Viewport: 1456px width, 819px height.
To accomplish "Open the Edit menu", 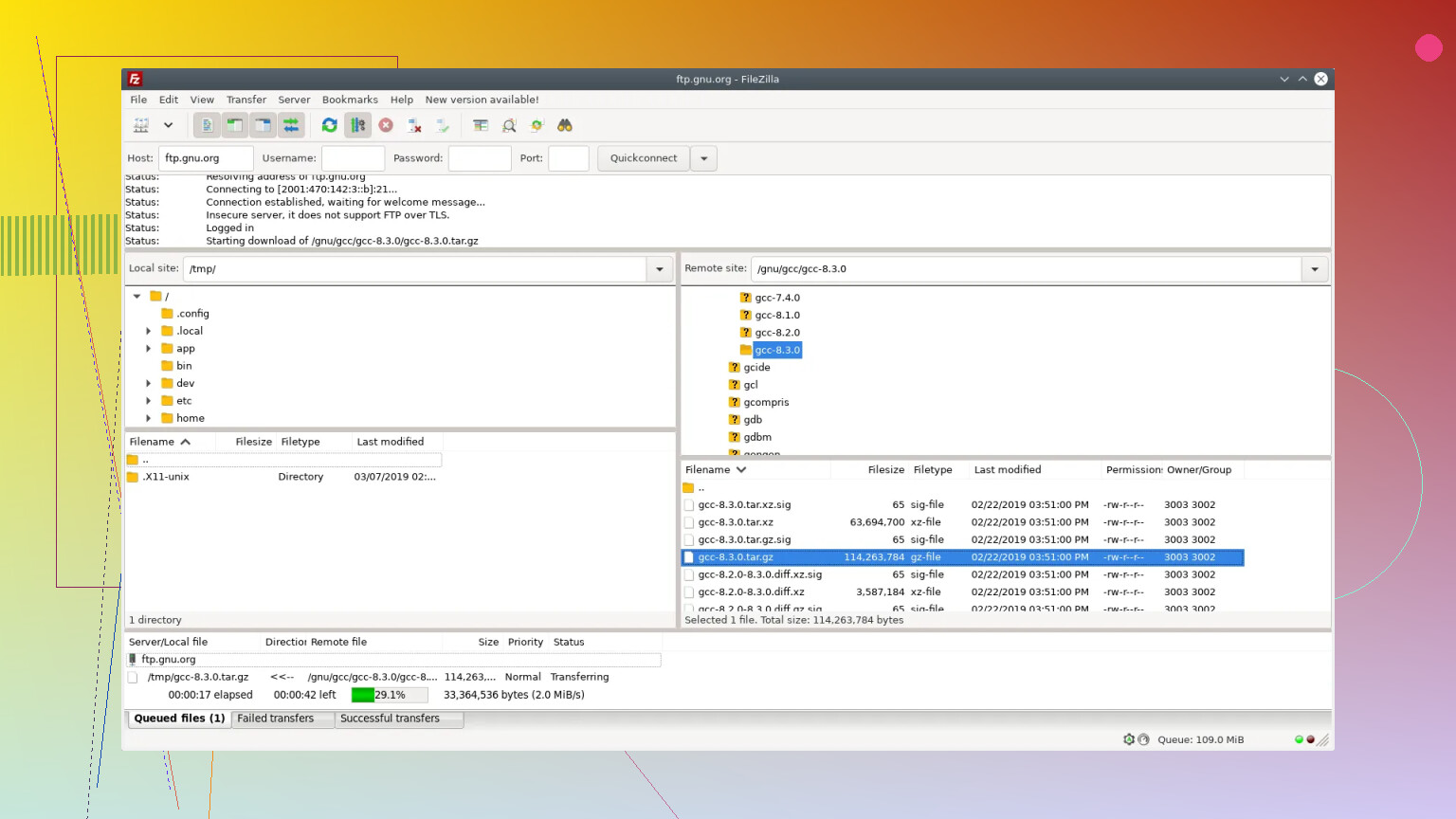I will (169, 100).
